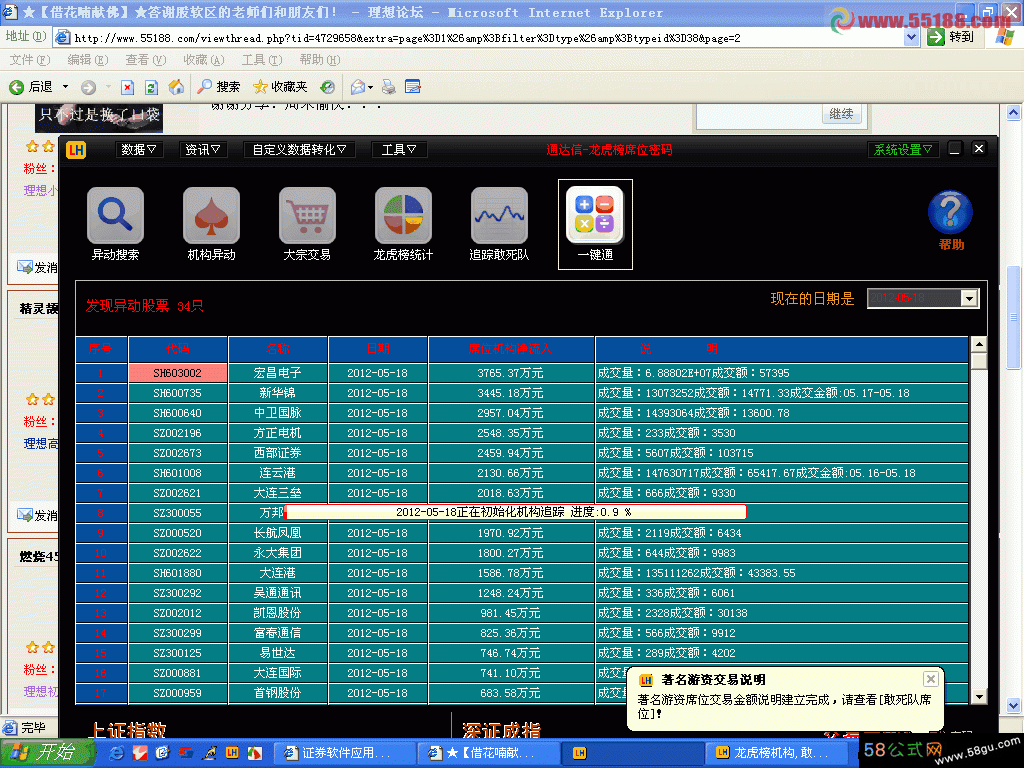Open the IE 文件 menu
Image resolution: width=1024 pixels, height=768 pixels.
pyautogui.click(x=29, y=60)
